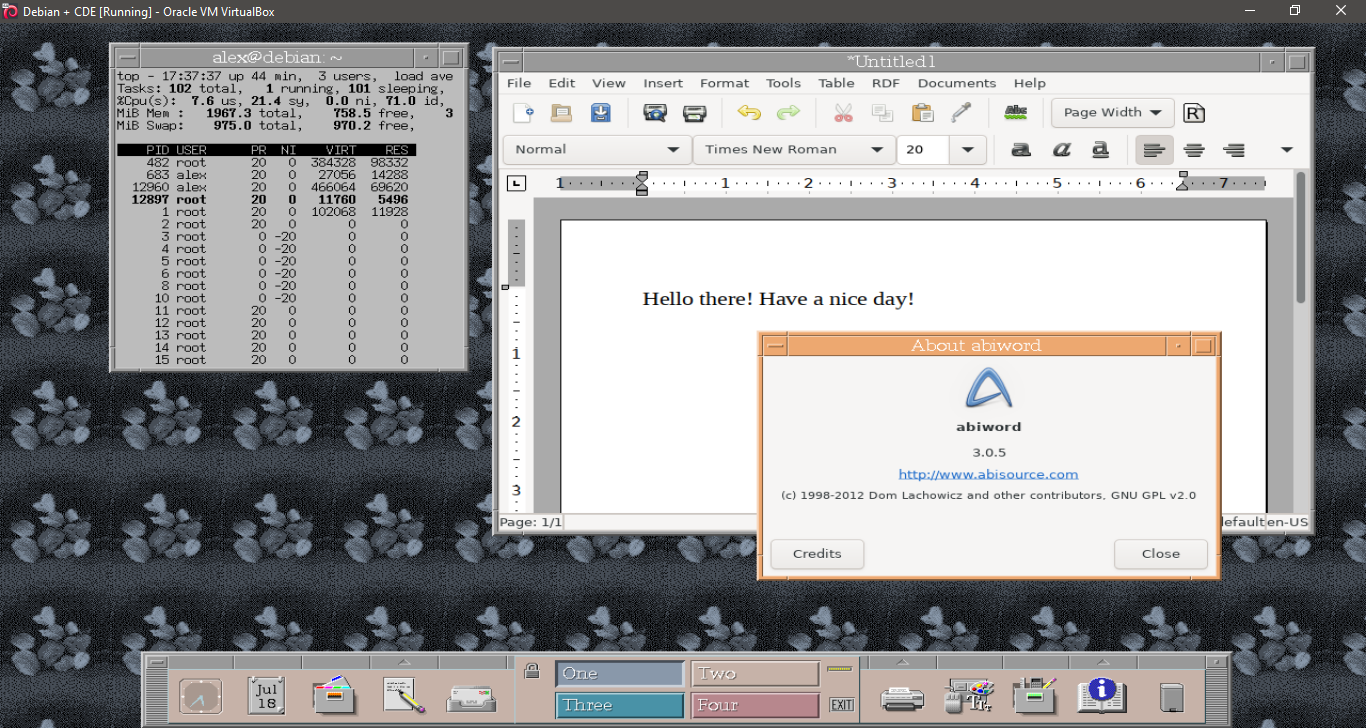
Task: Open CDE Style Manager in front panel
Action: 969,695
